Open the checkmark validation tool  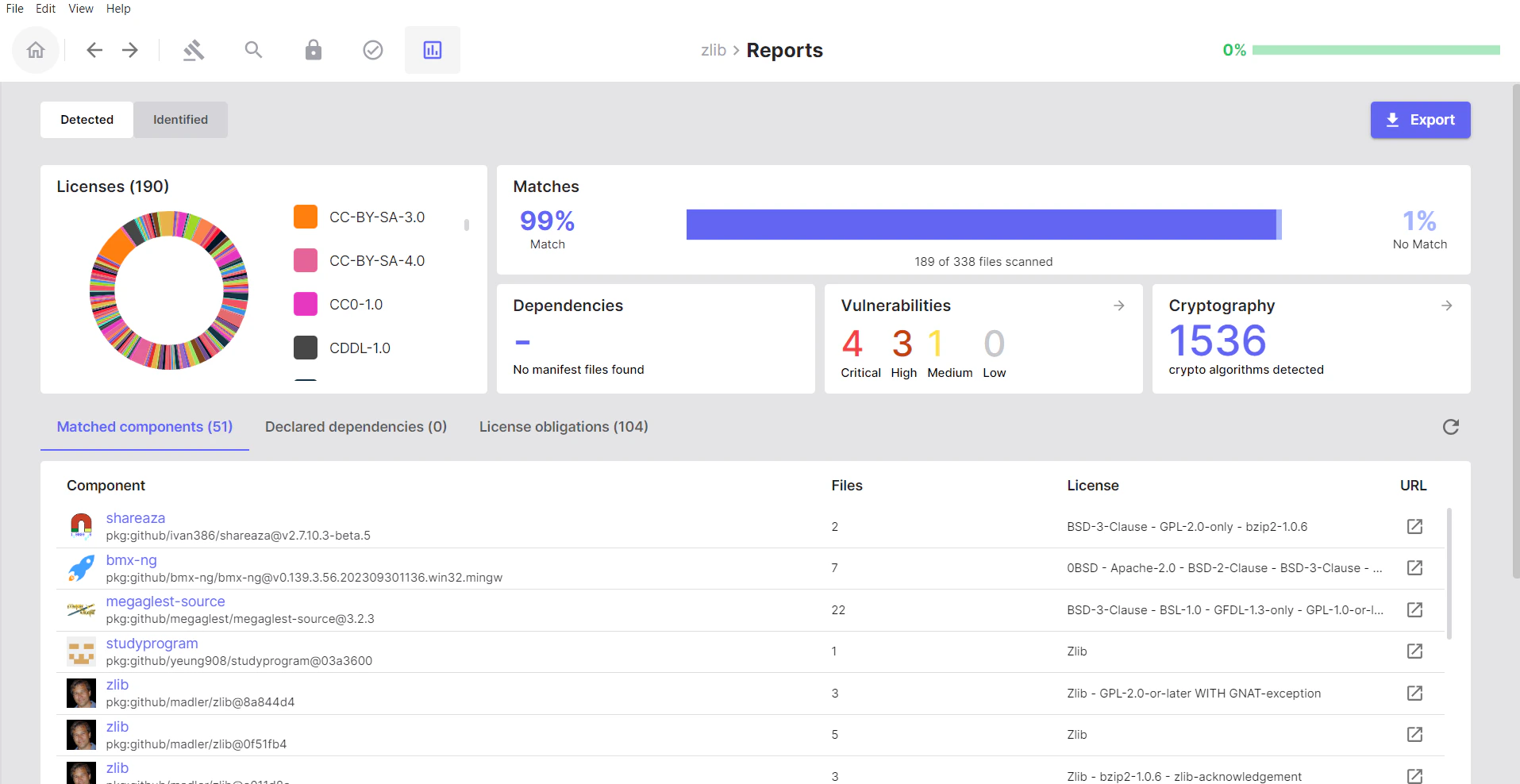pyautogui.click(x=372, y=49)
